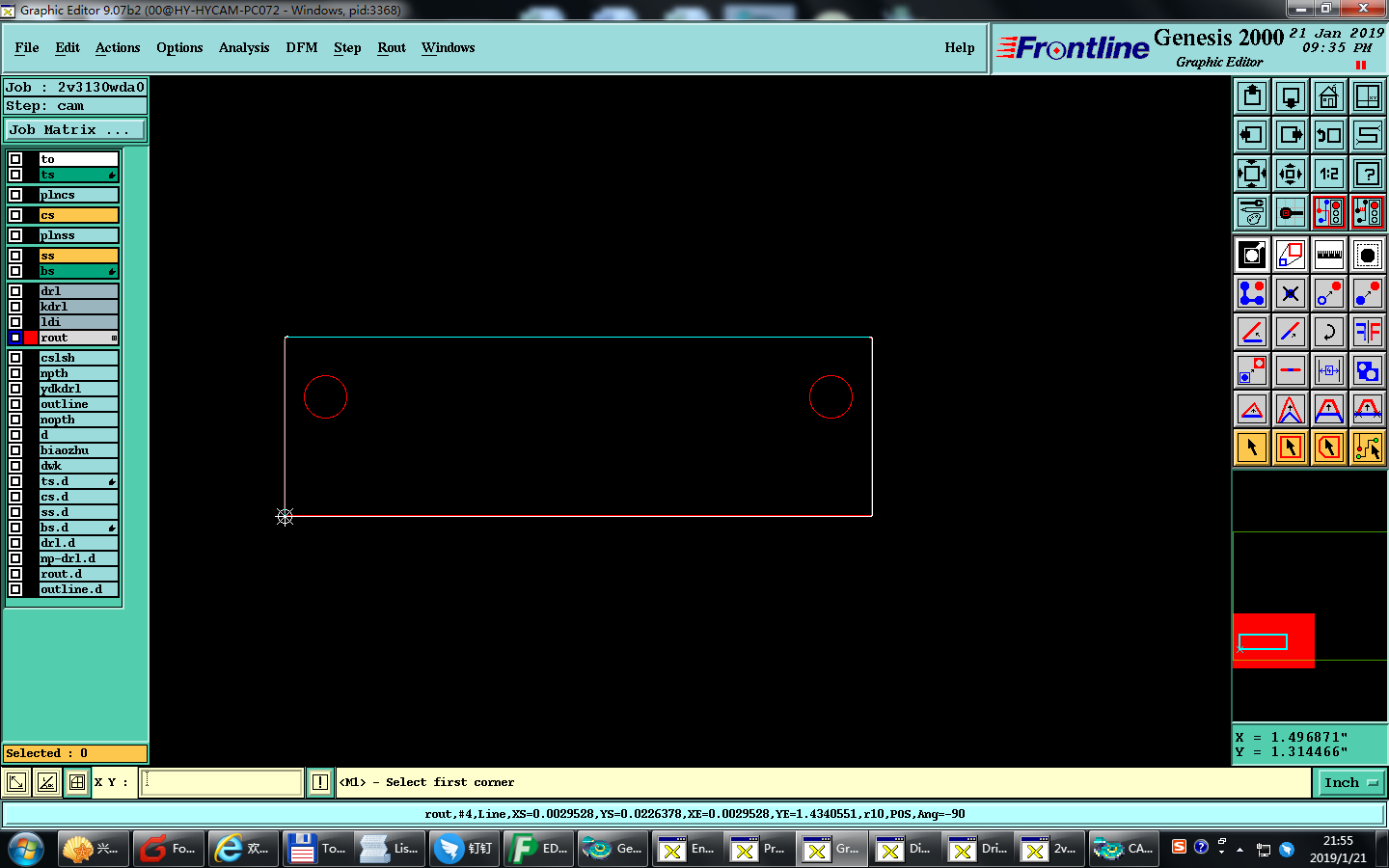Open the Actions menu

(118, 47)
